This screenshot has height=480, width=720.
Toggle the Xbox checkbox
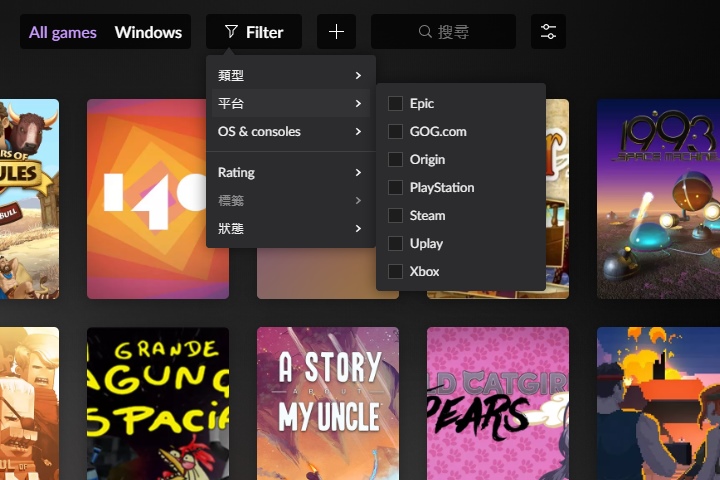coord(396,271)
